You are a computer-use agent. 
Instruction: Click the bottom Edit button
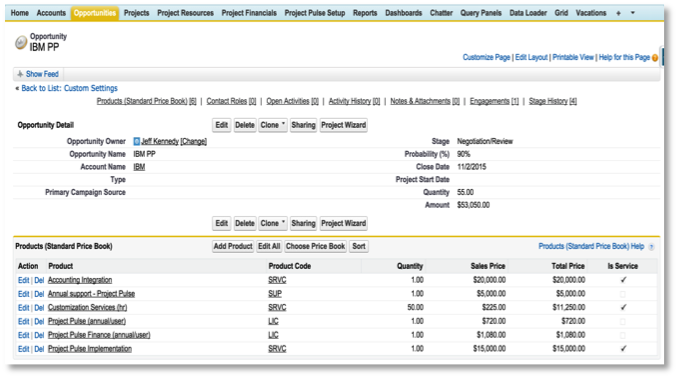click(x=222, y=224)
